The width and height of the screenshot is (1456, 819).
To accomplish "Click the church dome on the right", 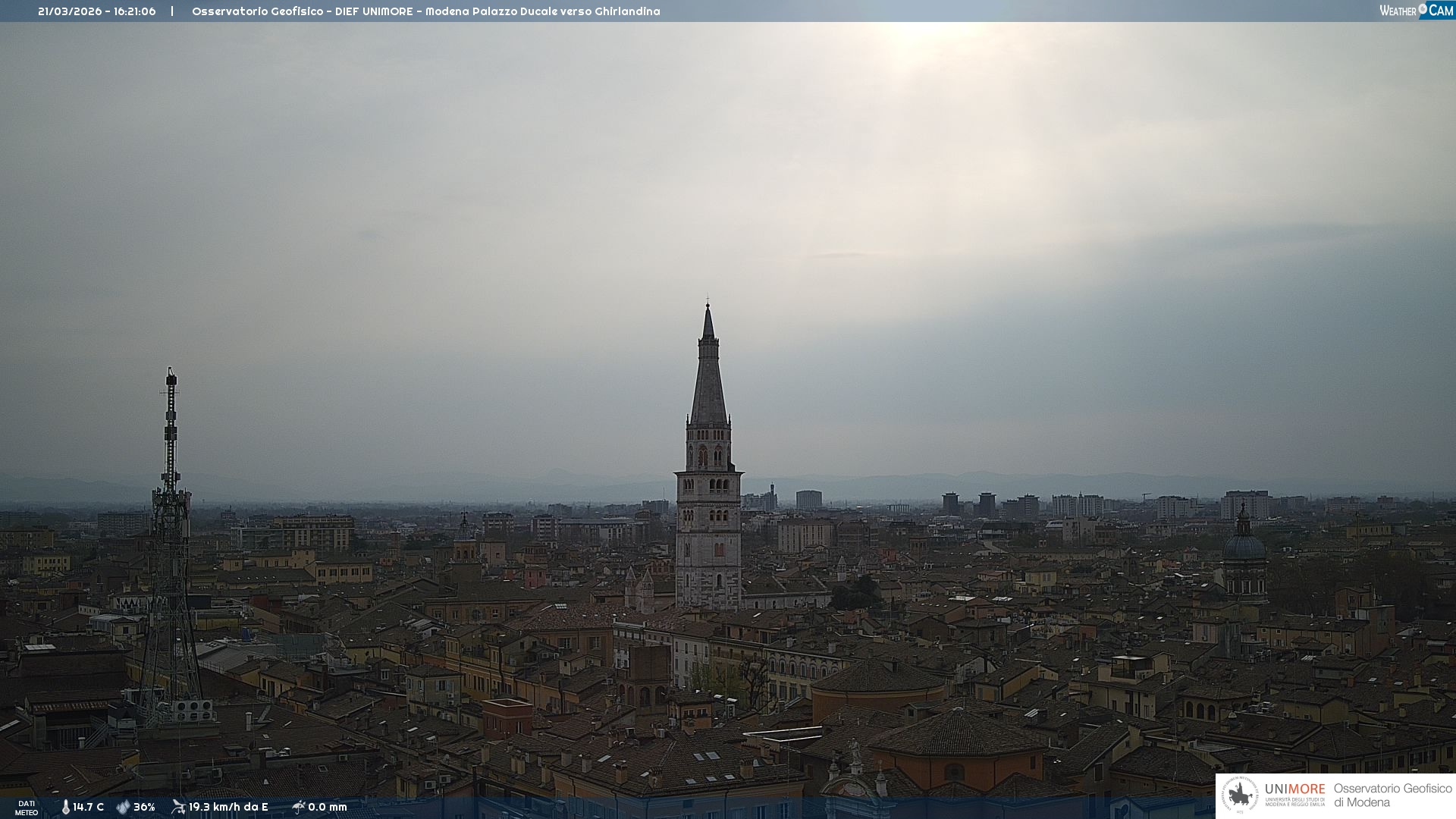I will coord(1244,546).
